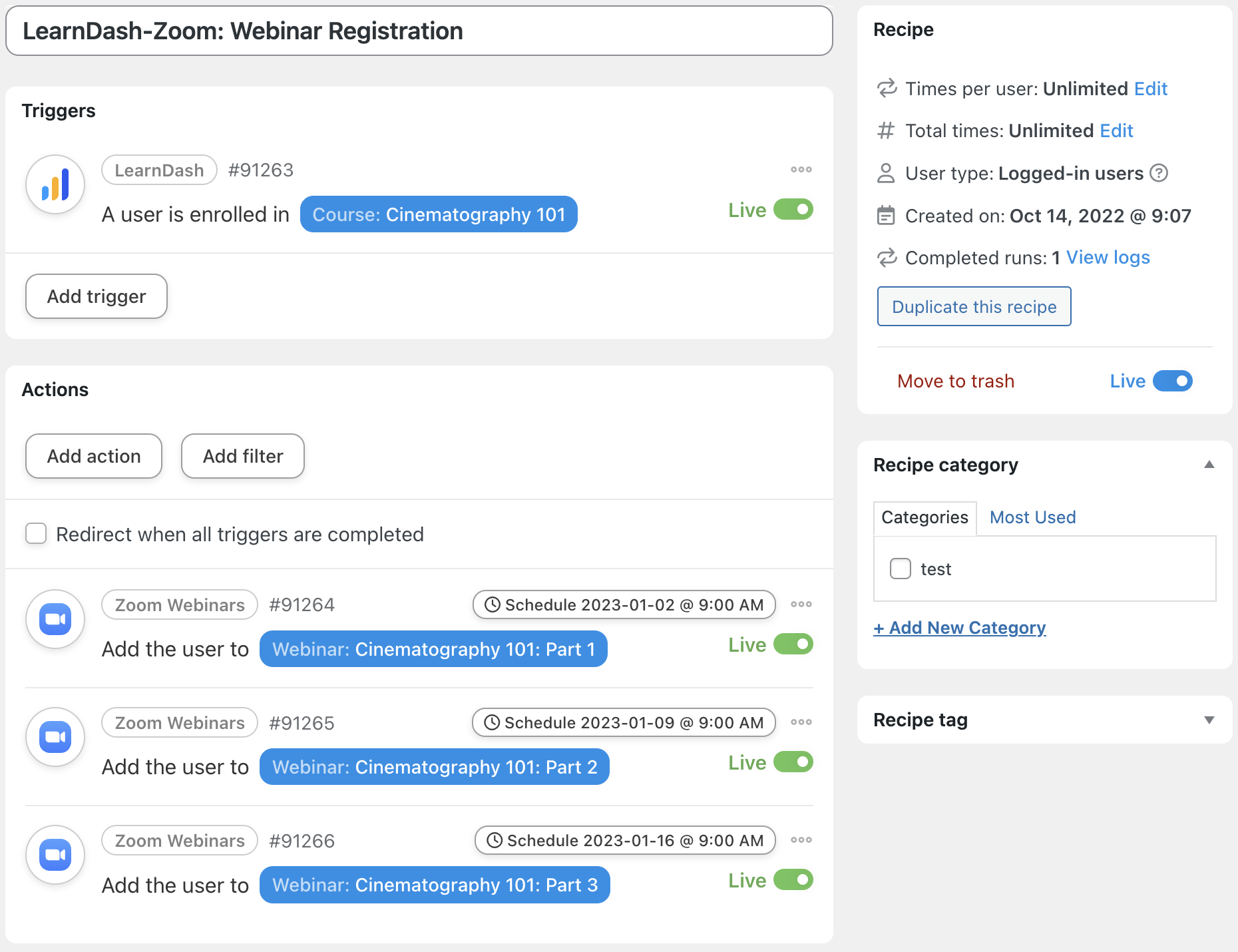Click the action ID #91264 text
The image size is (1238, 952).
[302, 604]
